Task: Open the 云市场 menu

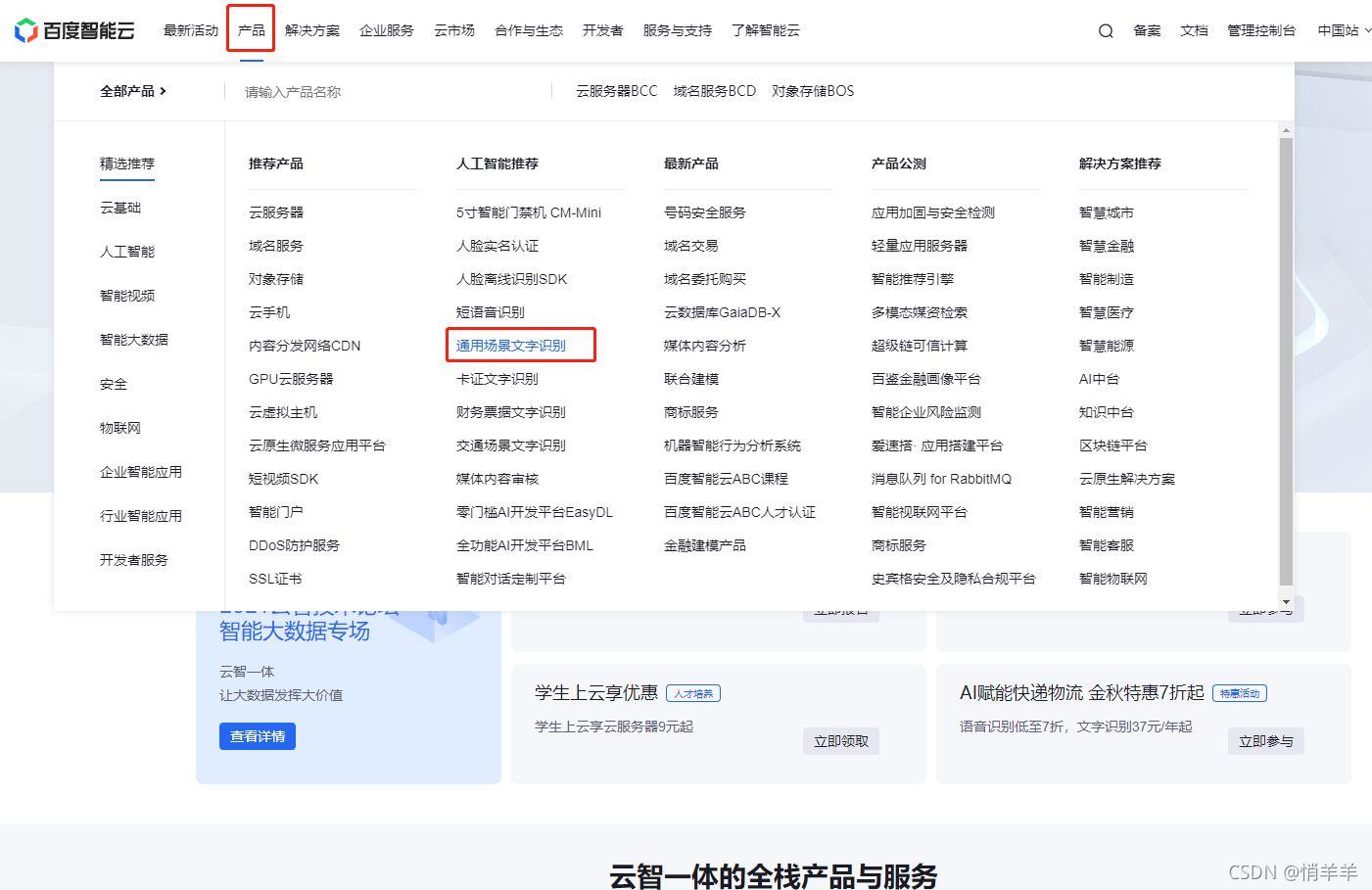Action: [x=454, y=31]
